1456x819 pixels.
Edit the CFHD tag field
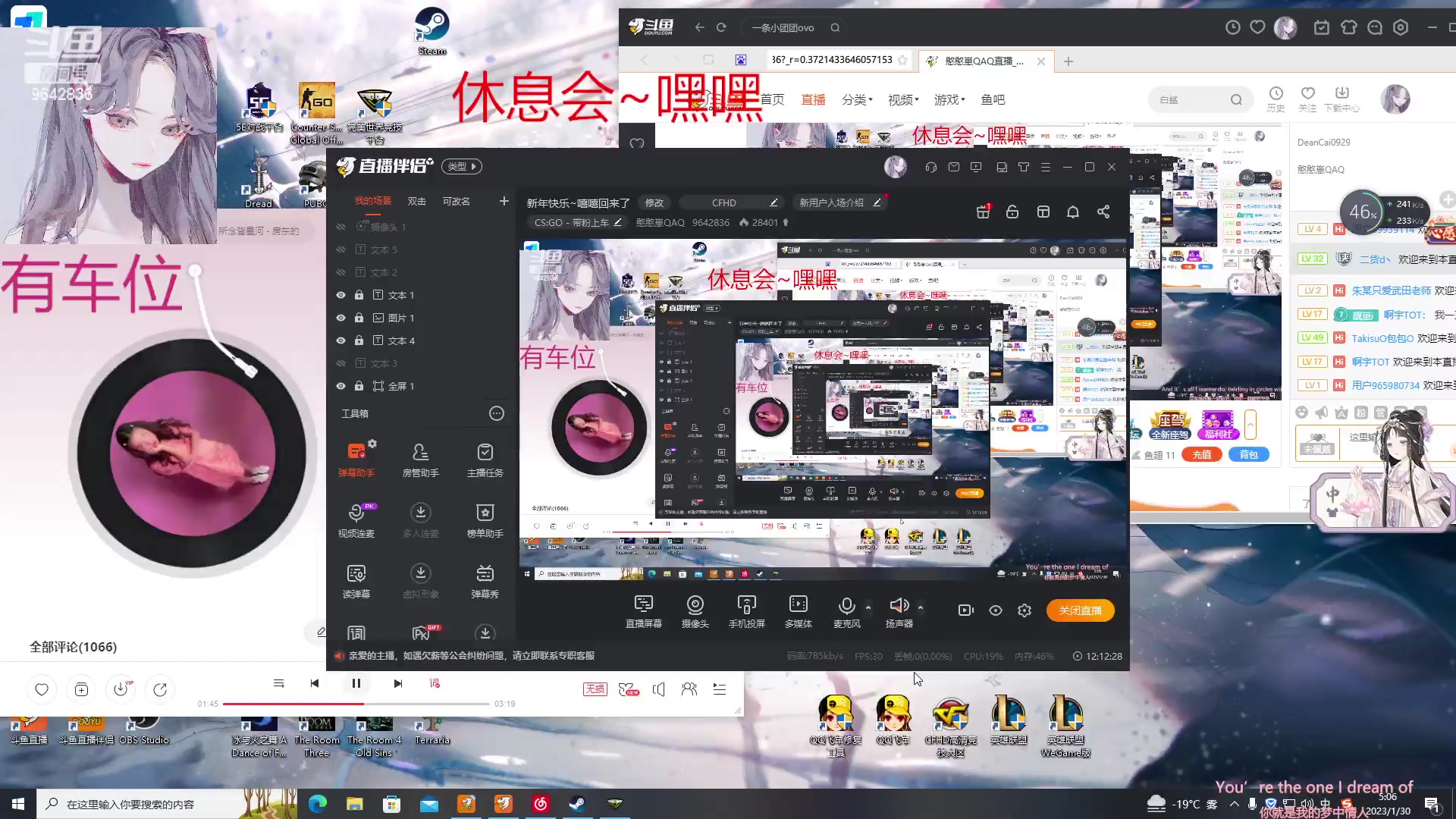click(x=730, y=202)
